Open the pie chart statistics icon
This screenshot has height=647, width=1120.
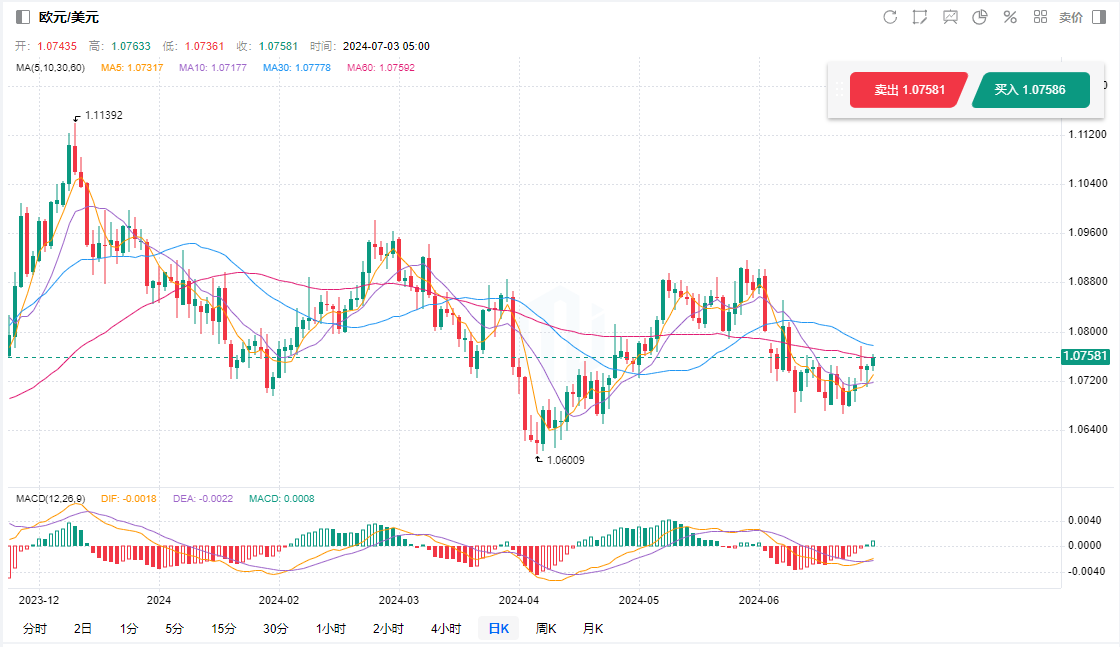pyautogui.click(x=980, y=17)
